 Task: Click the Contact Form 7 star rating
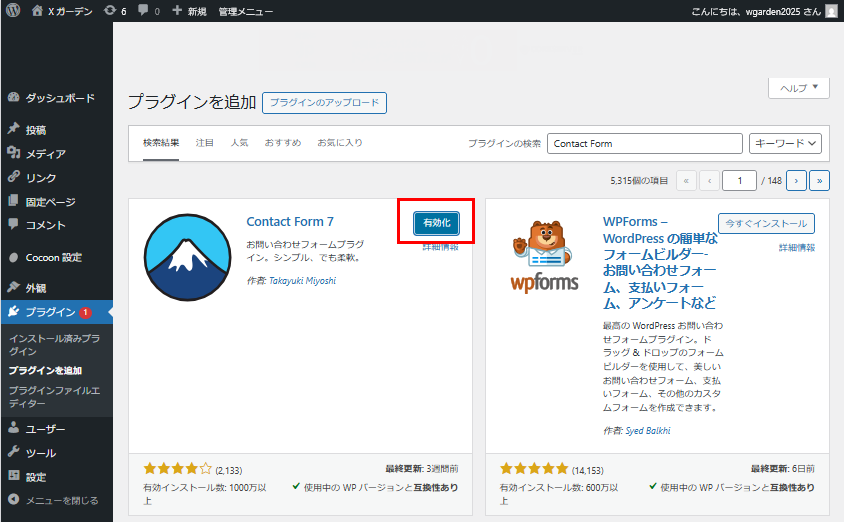178,469
